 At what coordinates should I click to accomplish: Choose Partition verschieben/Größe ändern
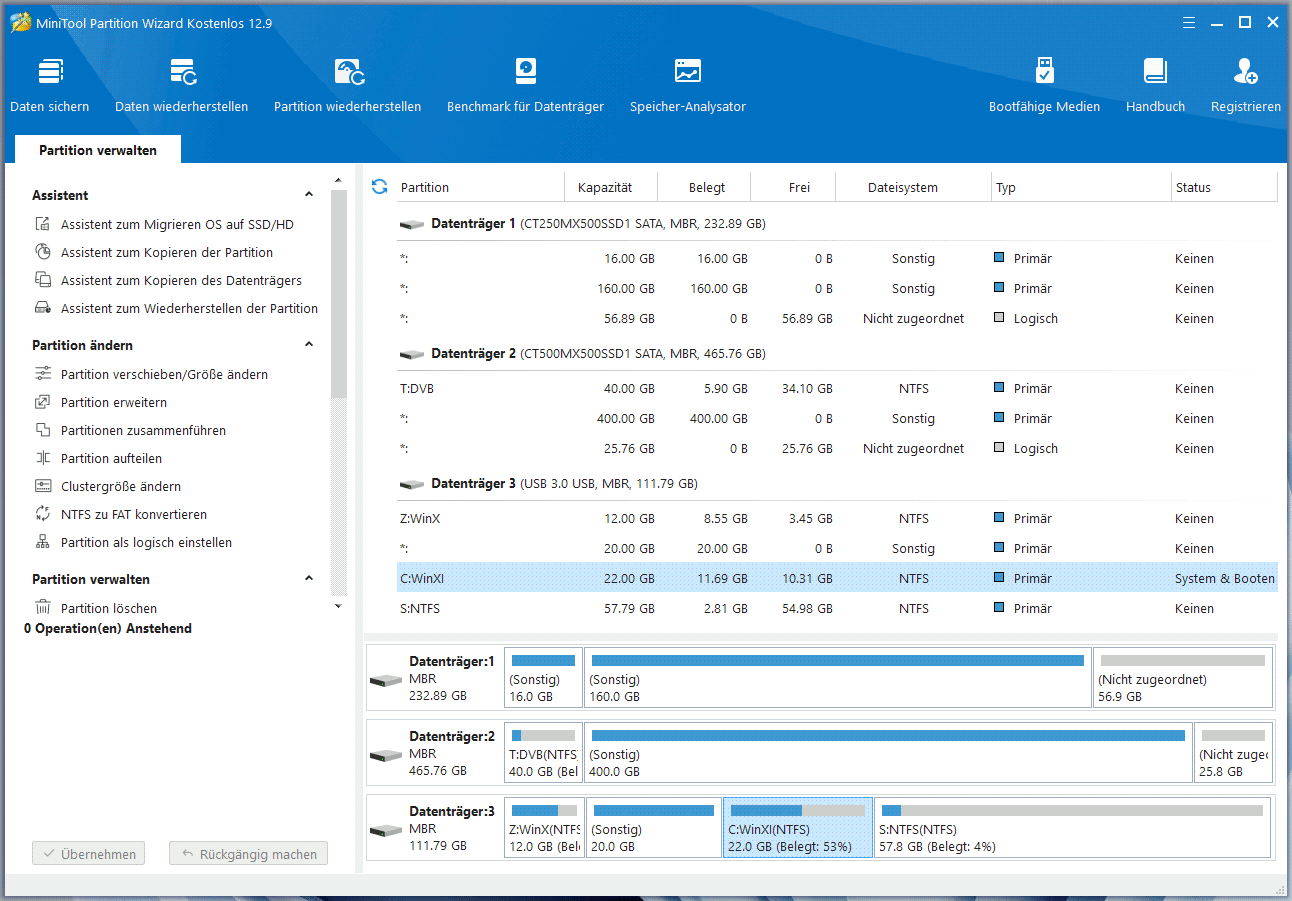tap(164, 375)
